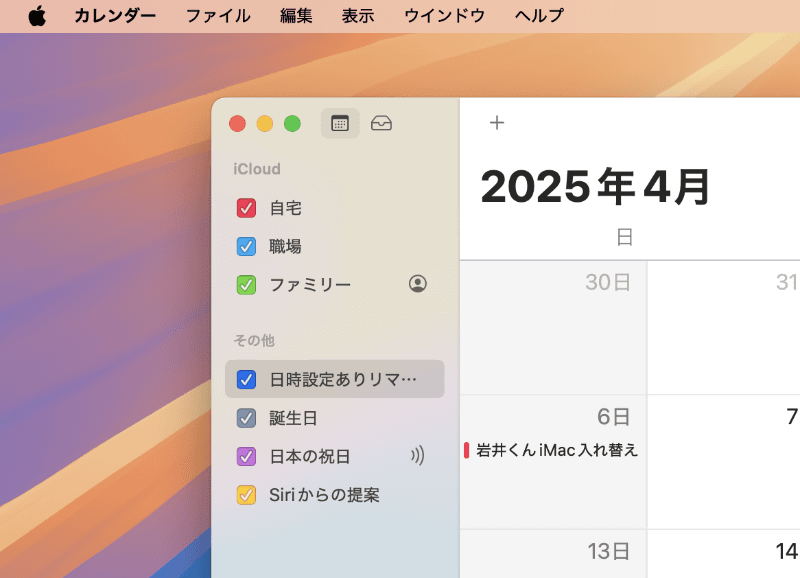Uncheck the 自宅 calendar
Screen dimensions: 800x578
tap(245, 208)
